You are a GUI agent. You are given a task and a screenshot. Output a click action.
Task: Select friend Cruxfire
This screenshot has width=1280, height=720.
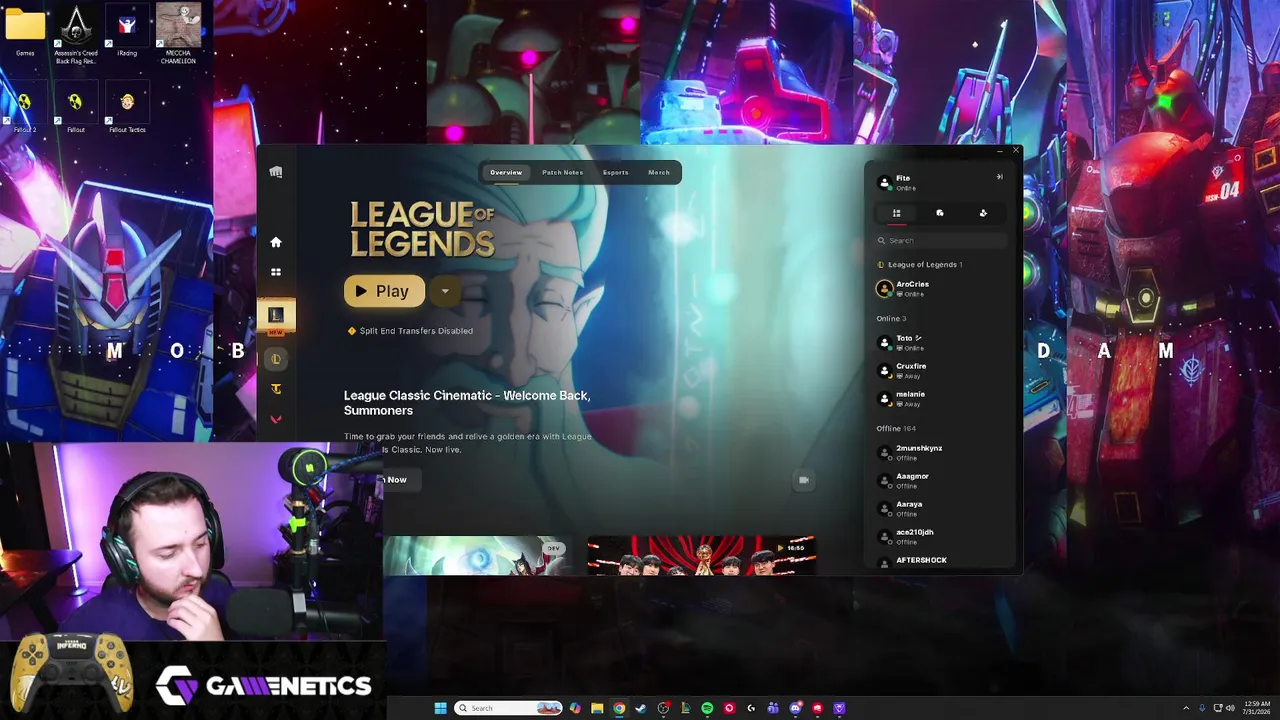tap(940, 371)
